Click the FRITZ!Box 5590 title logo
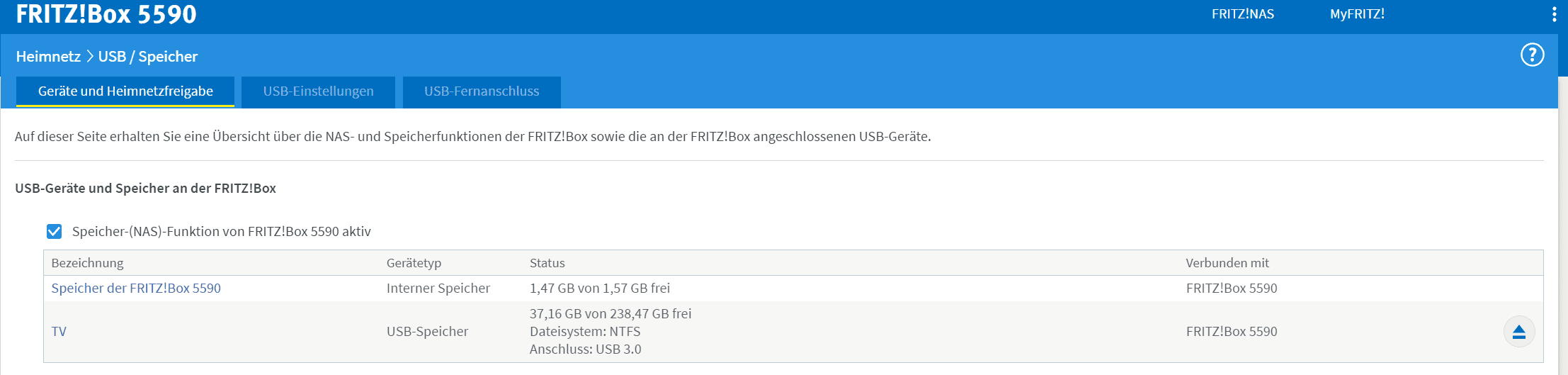This screenshot has height=375, width=1568. 106,14
